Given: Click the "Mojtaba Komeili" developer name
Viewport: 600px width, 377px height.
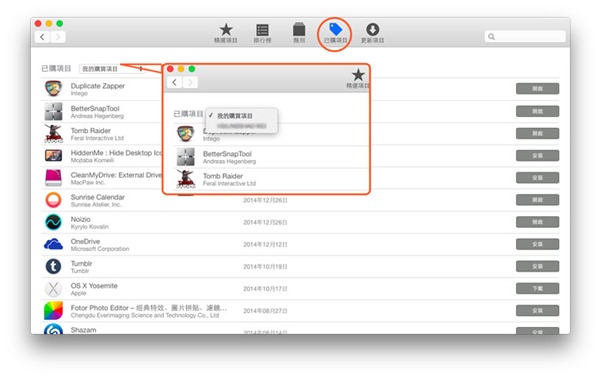Looking at the screenshot, I should click(x=92, y=160).
